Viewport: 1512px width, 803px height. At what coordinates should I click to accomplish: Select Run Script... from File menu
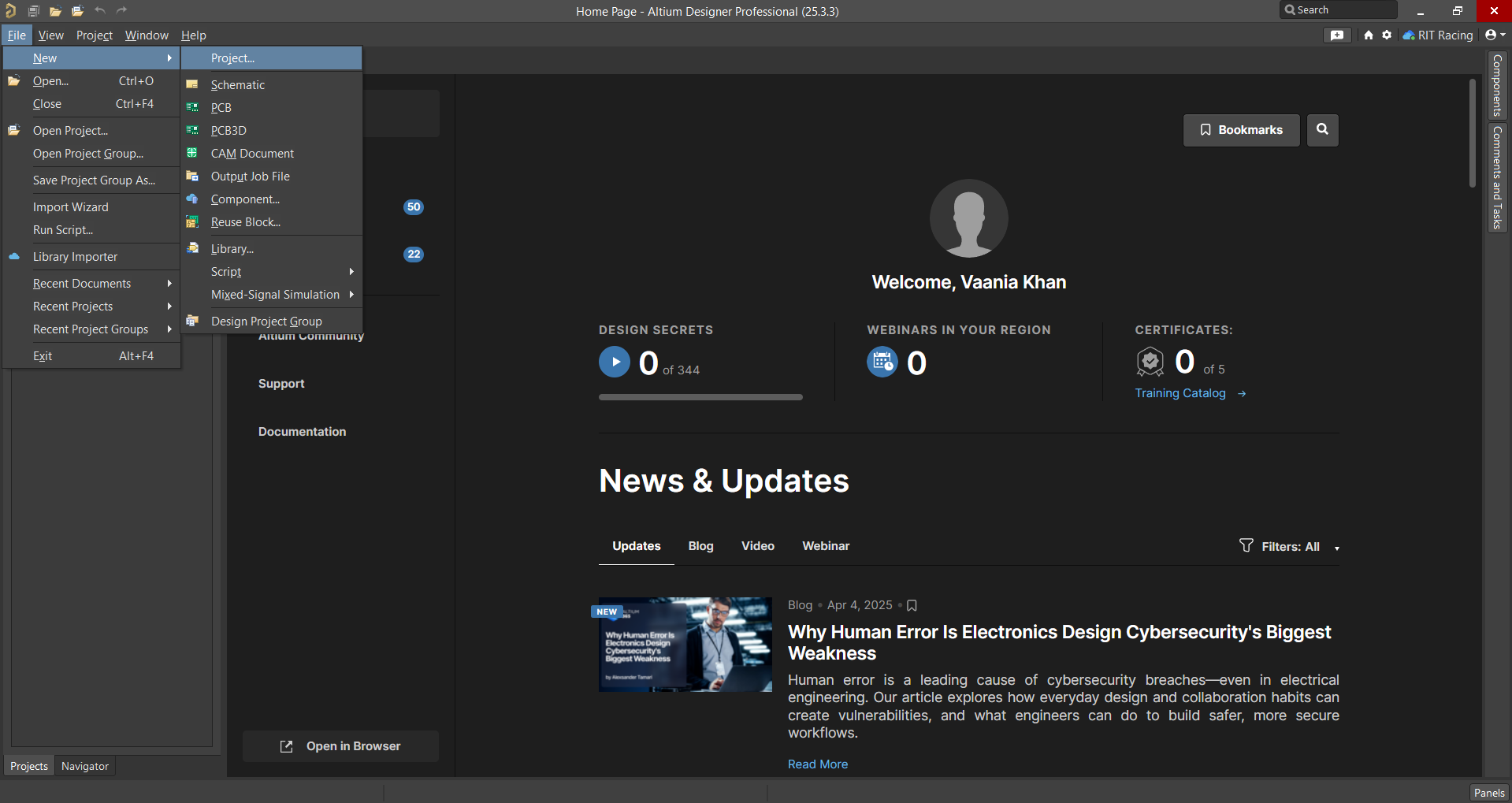pyautogui.click(x=91, y=229)
